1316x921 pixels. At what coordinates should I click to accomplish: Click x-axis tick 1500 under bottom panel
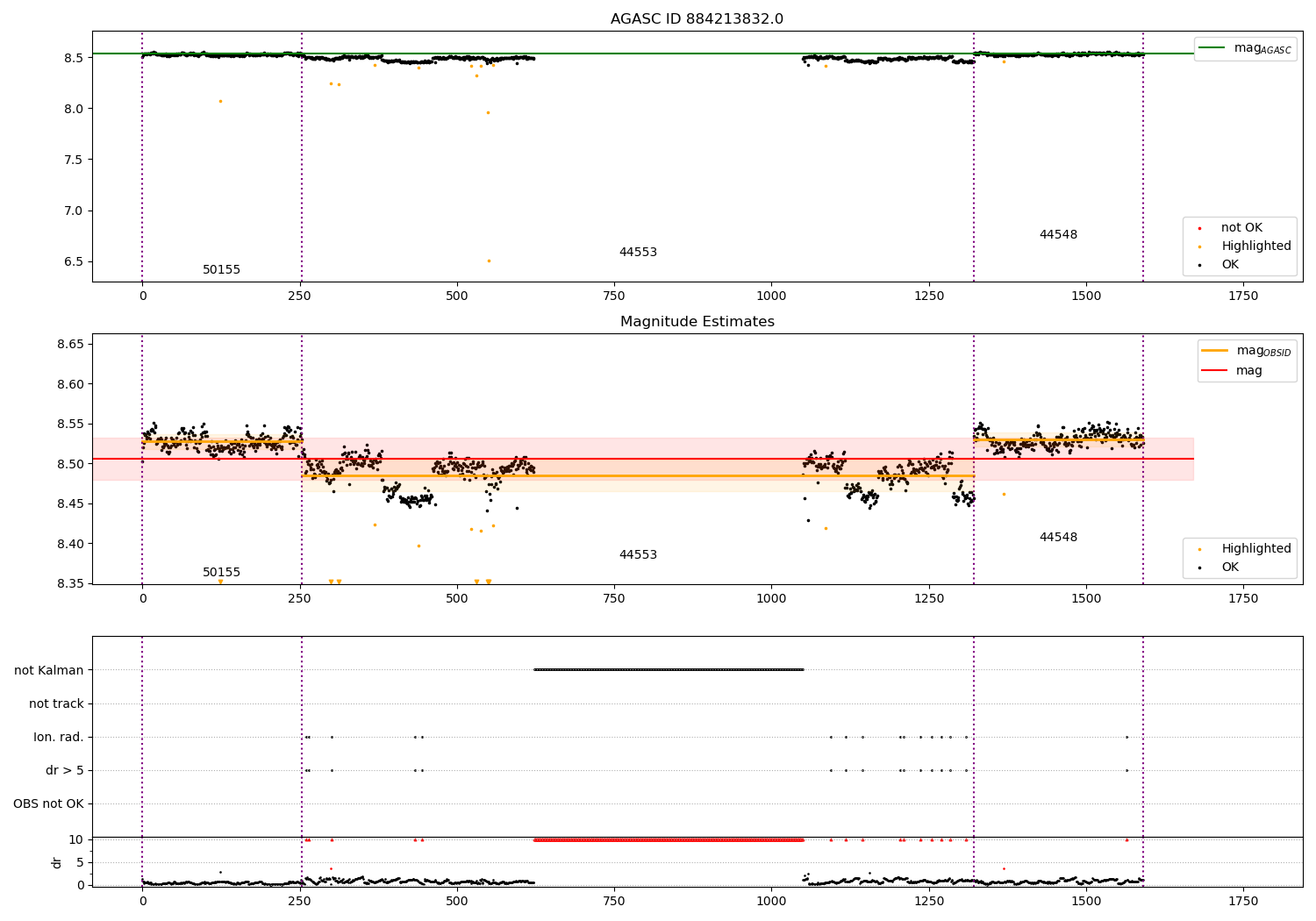coord(1086,901)
